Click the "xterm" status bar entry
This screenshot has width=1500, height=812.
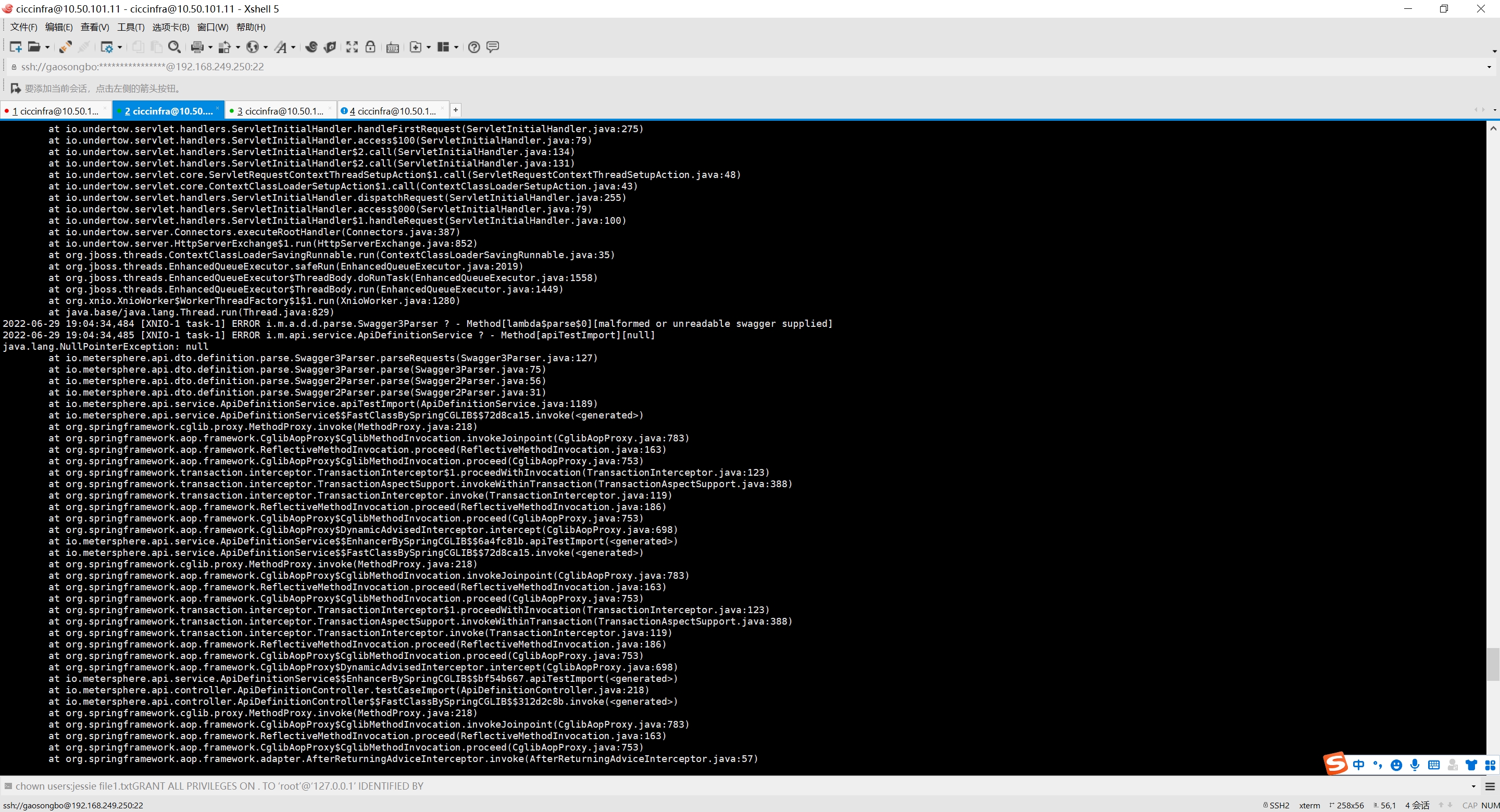(x=1309, y=806)
